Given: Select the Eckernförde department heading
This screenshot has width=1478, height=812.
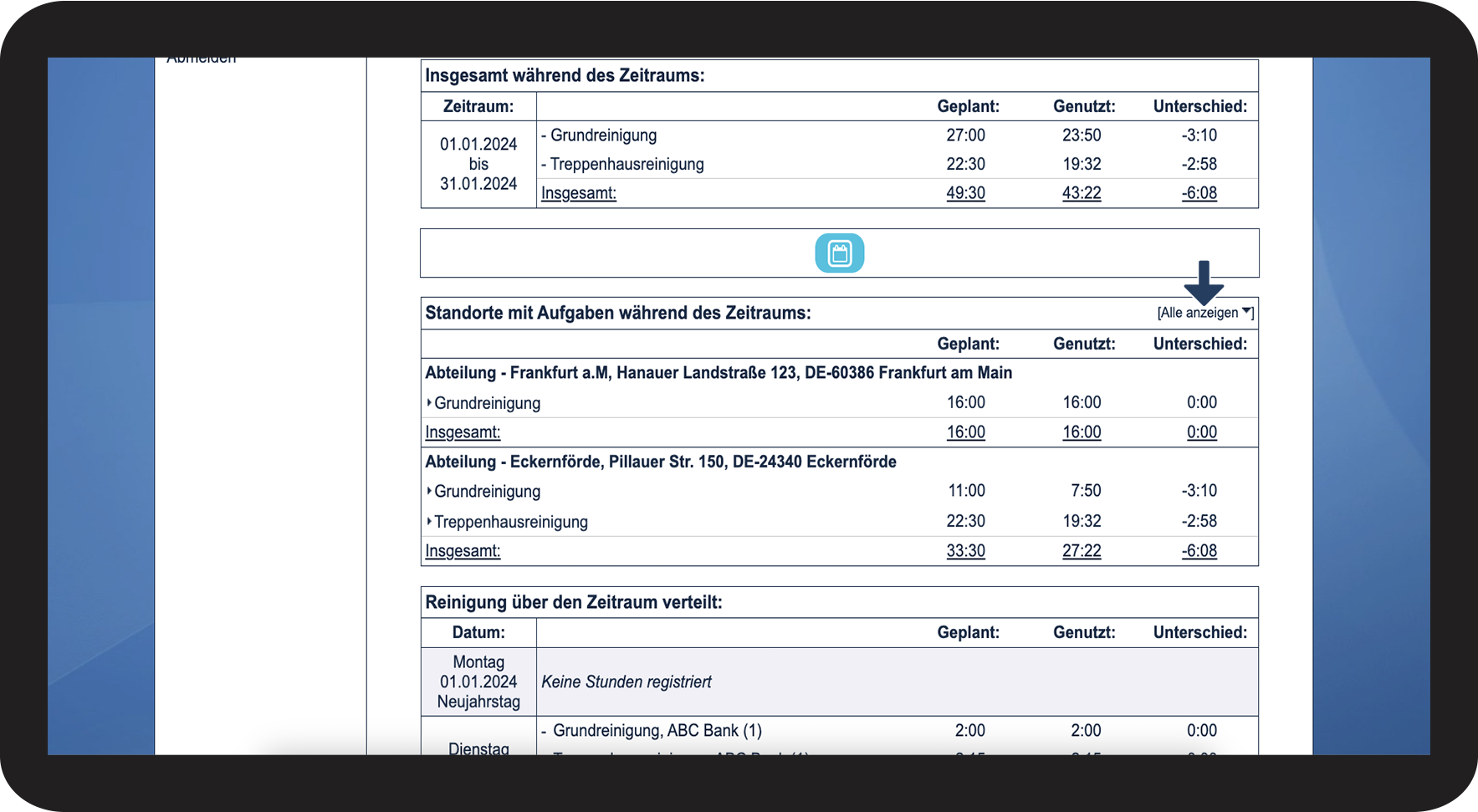Looking at the screenshot, I should click(x=660, y=462).
